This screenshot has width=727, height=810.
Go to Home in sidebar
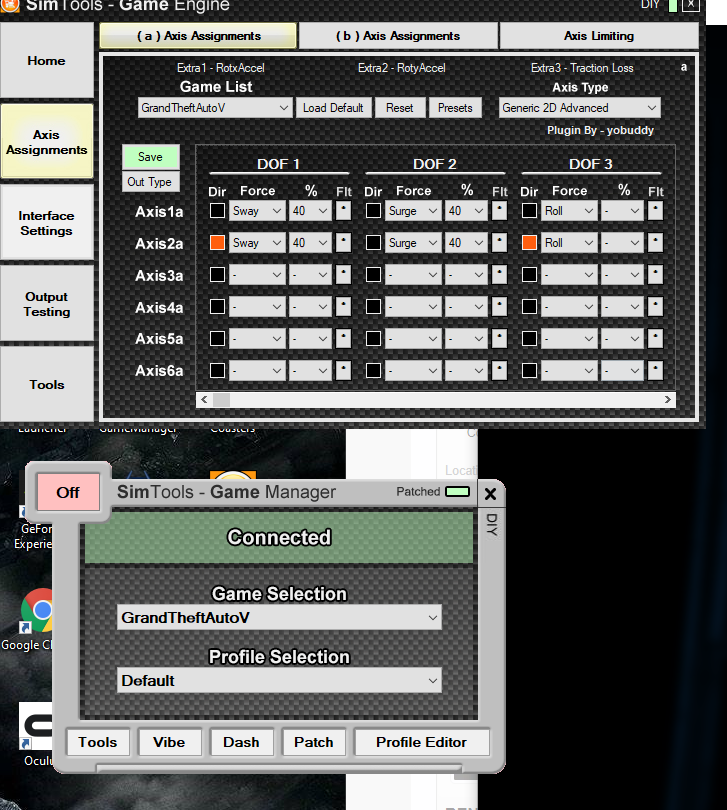tap(47, 60)
